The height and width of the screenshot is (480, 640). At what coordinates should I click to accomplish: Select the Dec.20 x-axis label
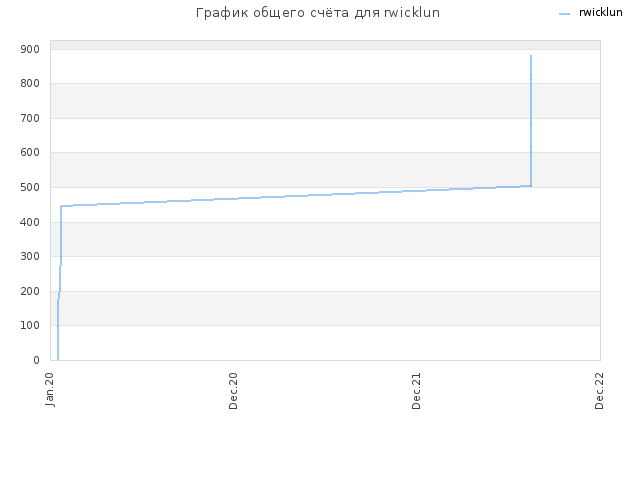233,391
